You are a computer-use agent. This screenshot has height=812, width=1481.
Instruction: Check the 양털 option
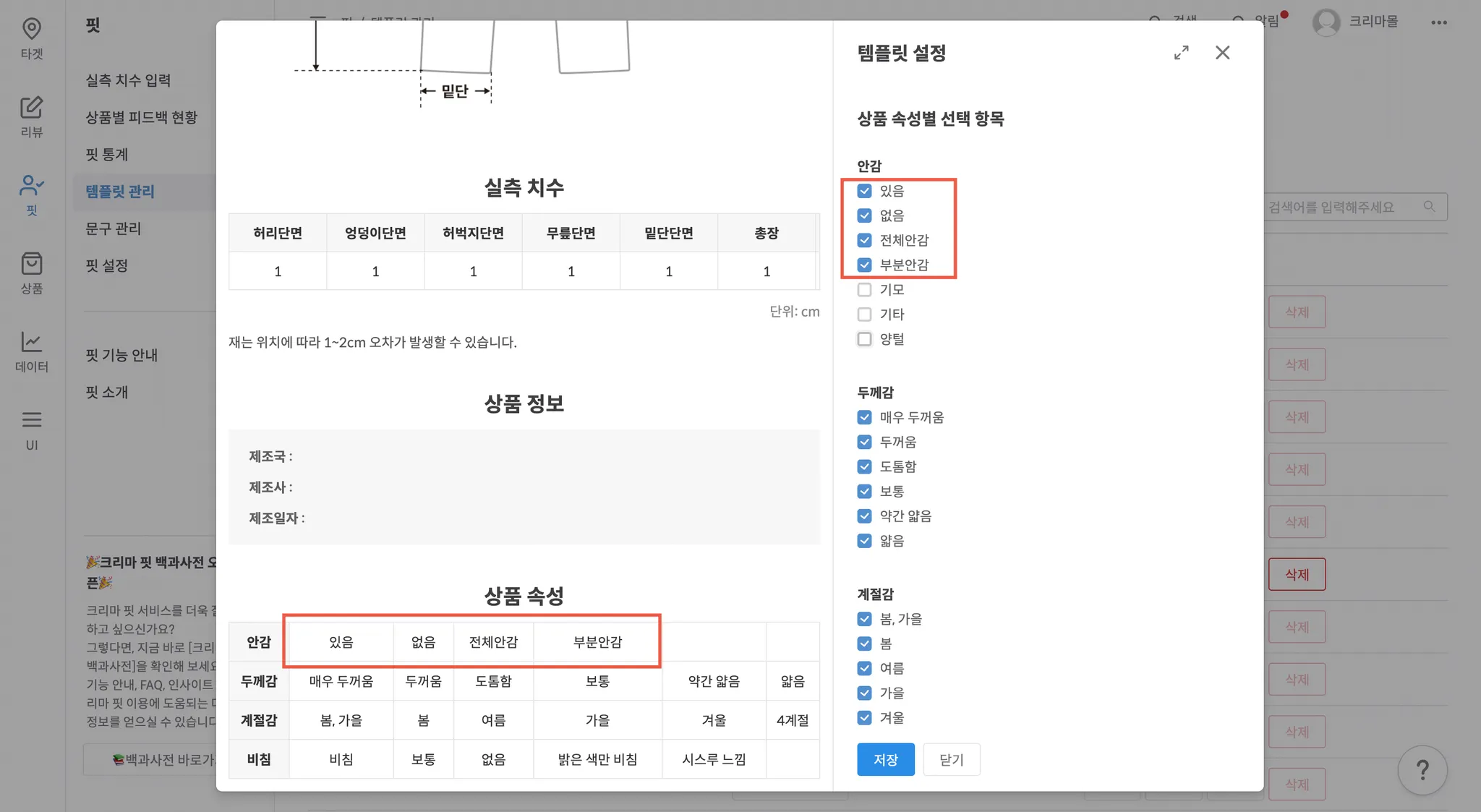coord(864,339)
